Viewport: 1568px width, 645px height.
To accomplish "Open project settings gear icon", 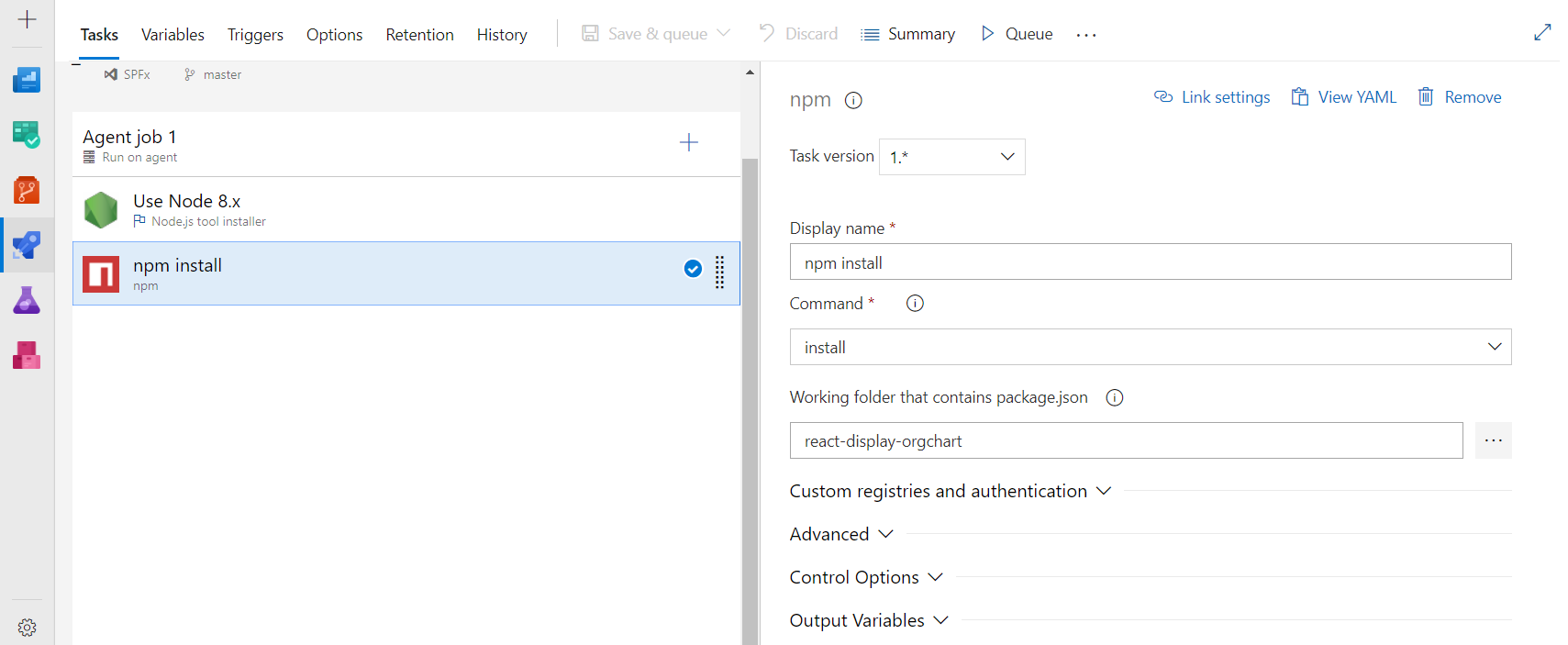I will pyautogui.click(x=27, y=628).
